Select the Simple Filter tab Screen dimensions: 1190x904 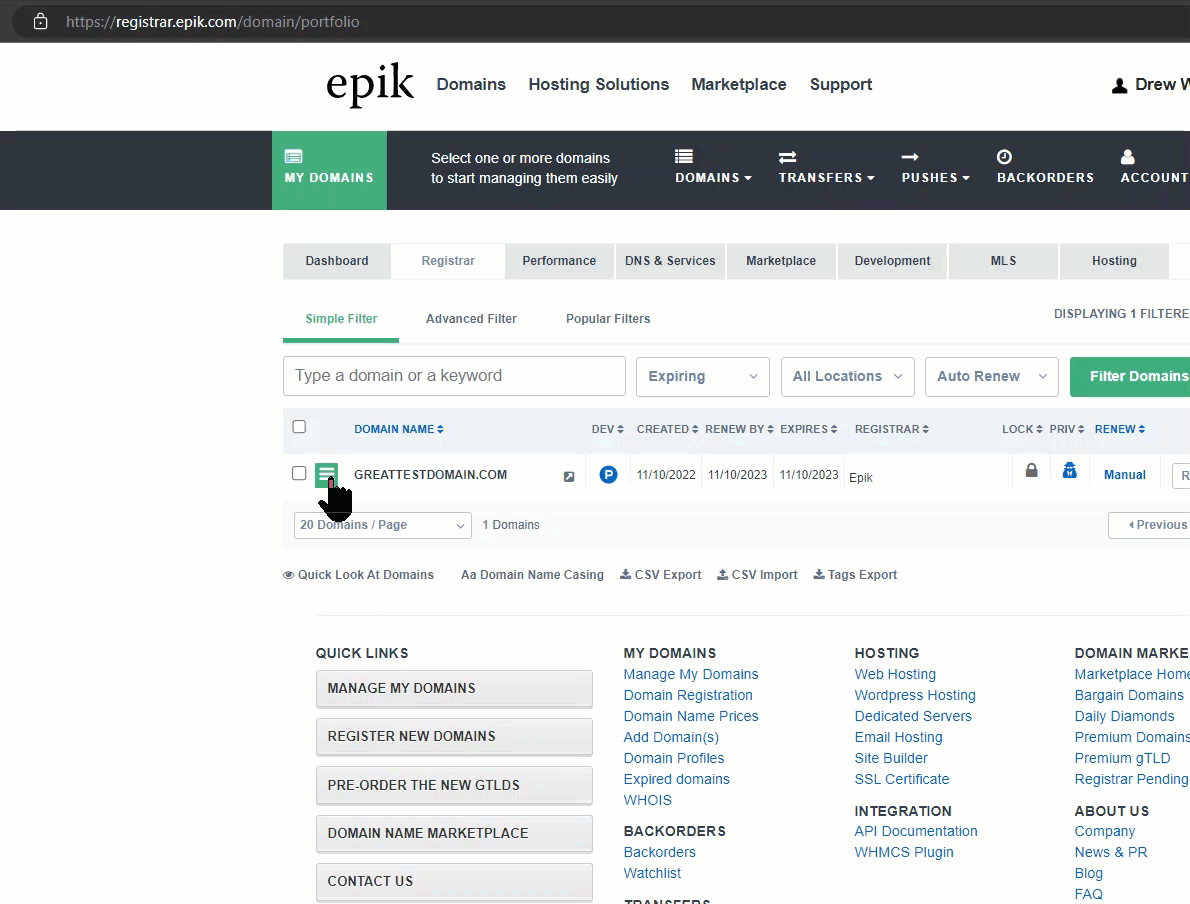[x=341, y=319]
